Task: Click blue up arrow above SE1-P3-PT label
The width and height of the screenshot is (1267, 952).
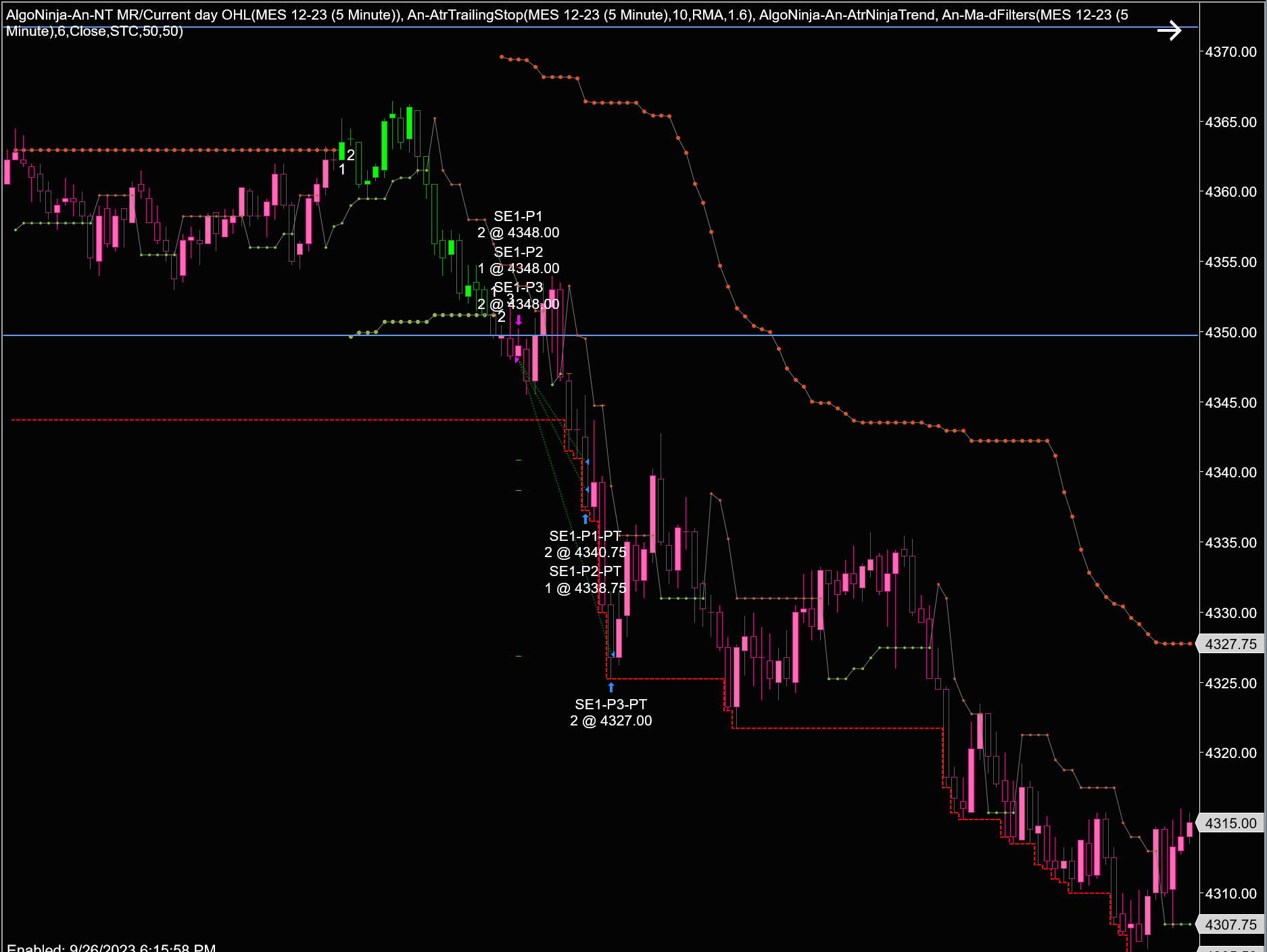Action: pyautogui.click(x=611, y=688)
